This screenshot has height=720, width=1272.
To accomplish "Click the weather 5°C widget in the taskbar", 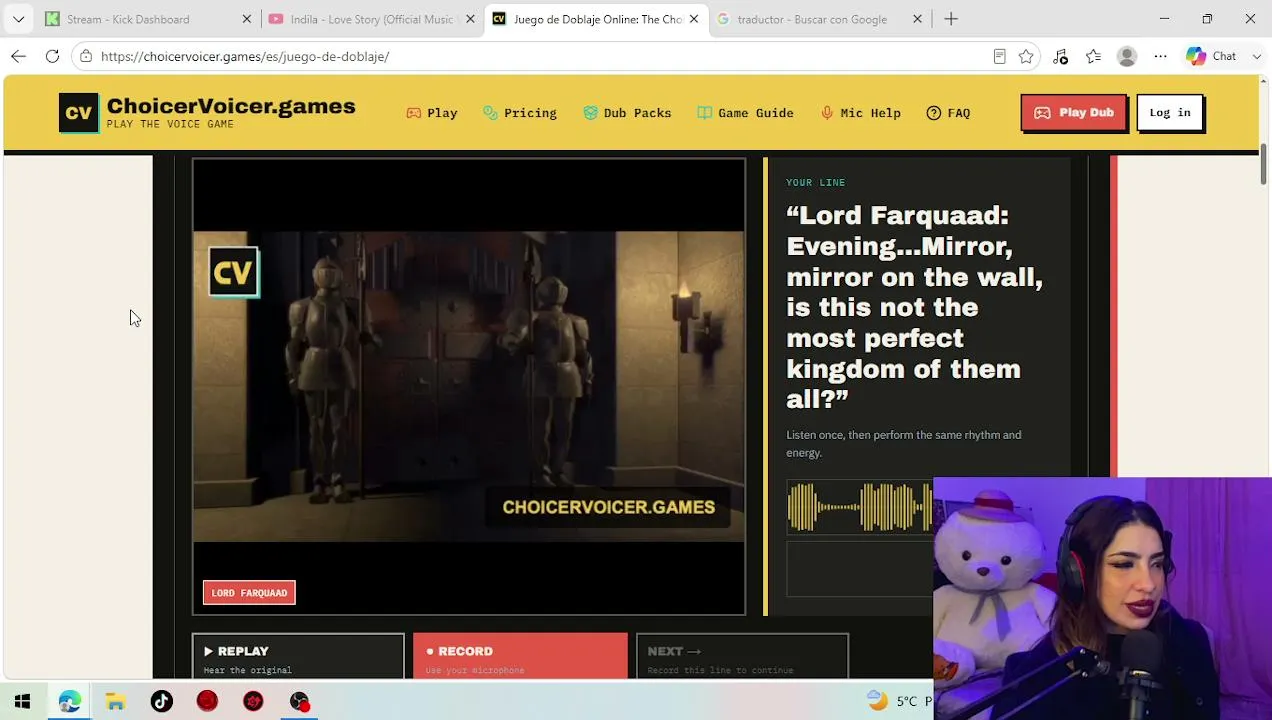I will pyautogui.click(x=899, y=701).
